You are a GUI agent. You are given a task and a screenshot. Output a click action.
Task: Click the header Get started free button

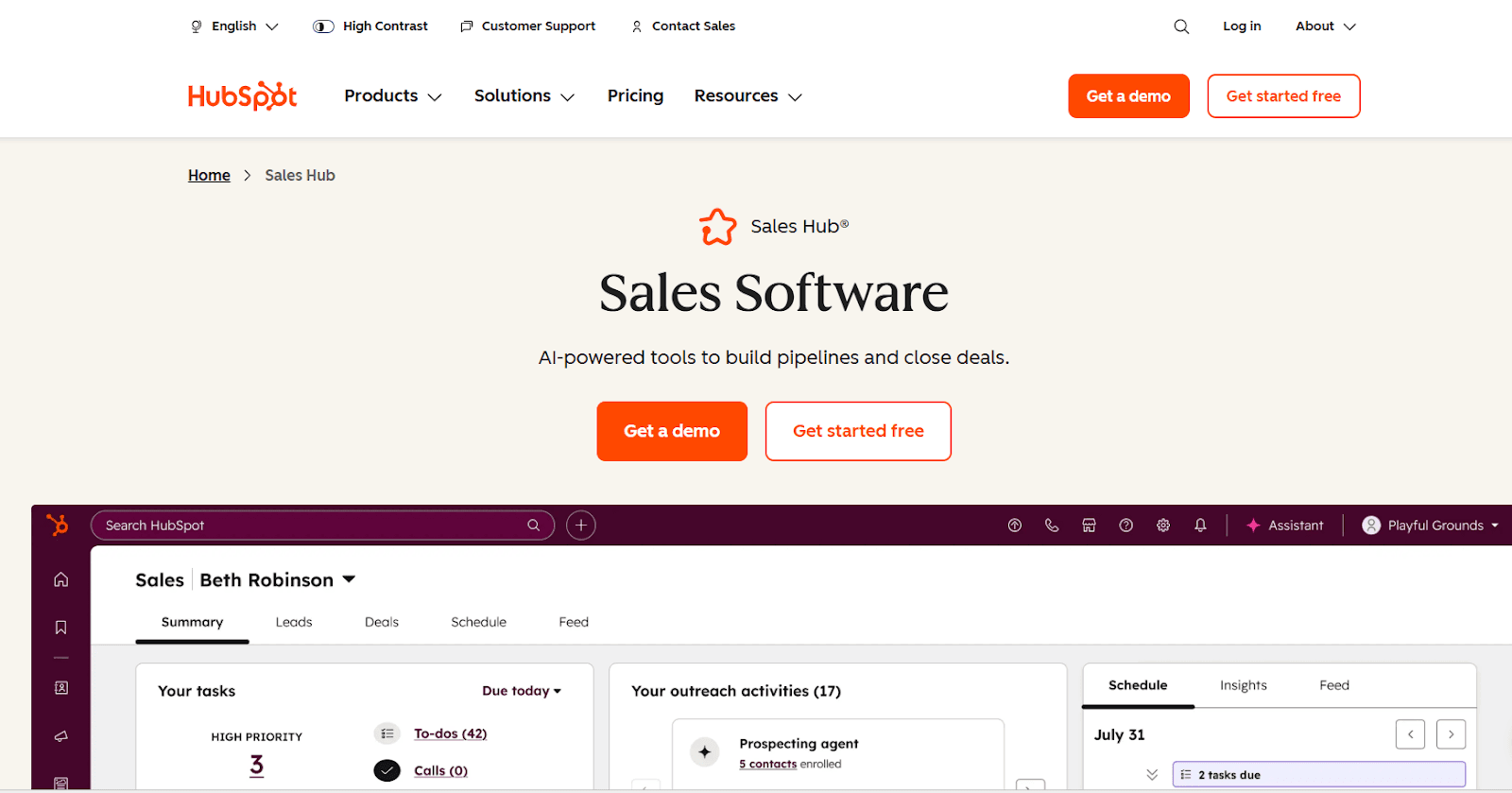(x=1283, y=96)
